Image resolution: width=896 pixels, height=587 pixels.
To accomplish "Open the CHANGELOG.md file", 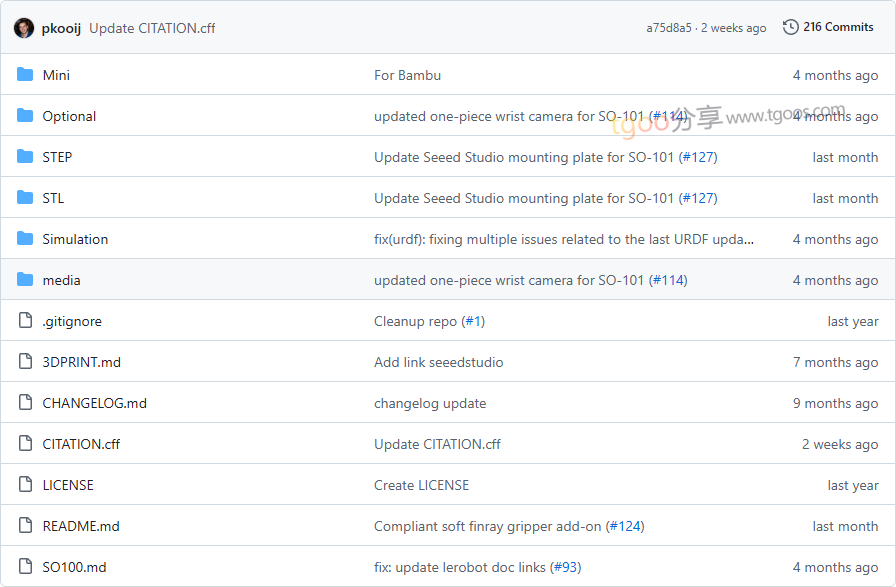I will [x=94, y=403].
